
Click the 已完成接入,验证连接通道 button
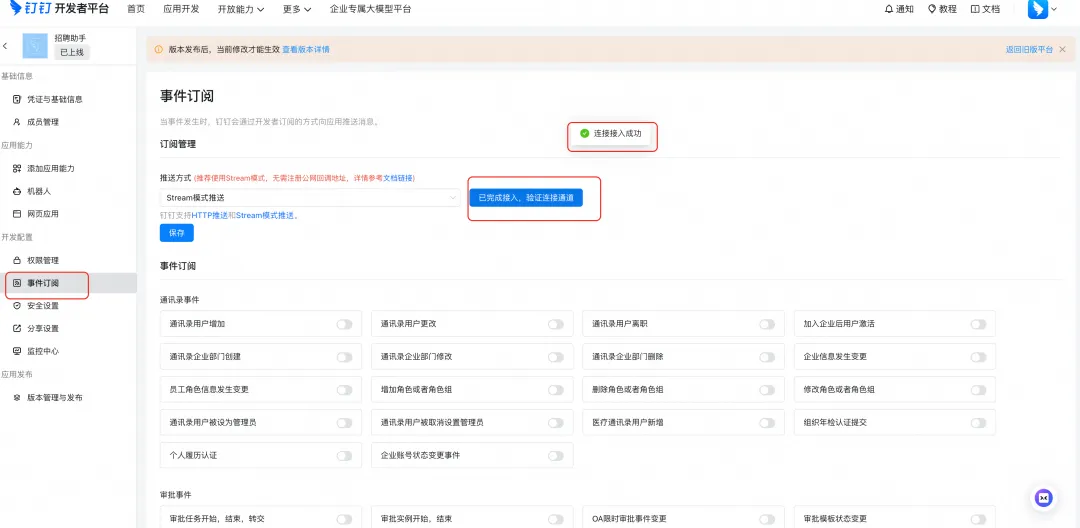(x=526, y=198)
